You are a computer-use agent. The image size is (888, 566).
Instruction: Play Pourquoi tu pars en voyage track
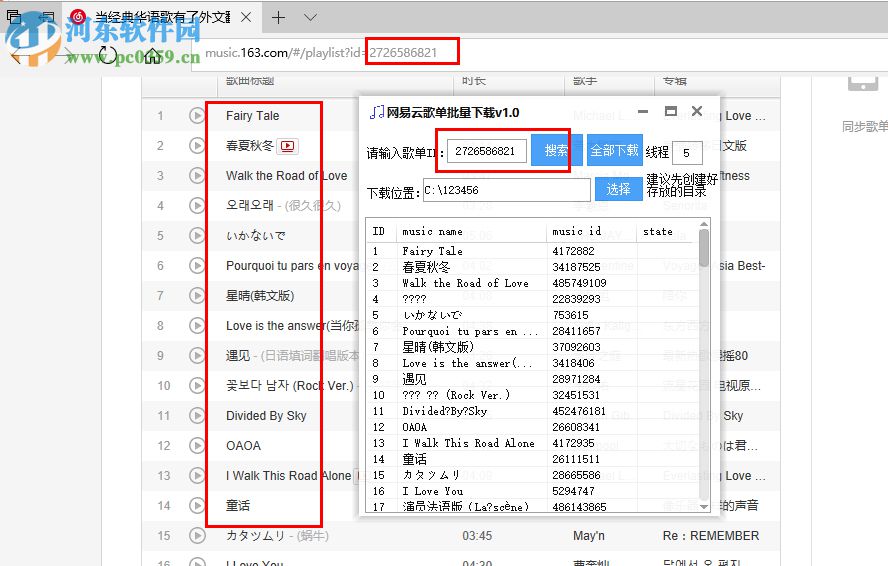pos(197,265)
